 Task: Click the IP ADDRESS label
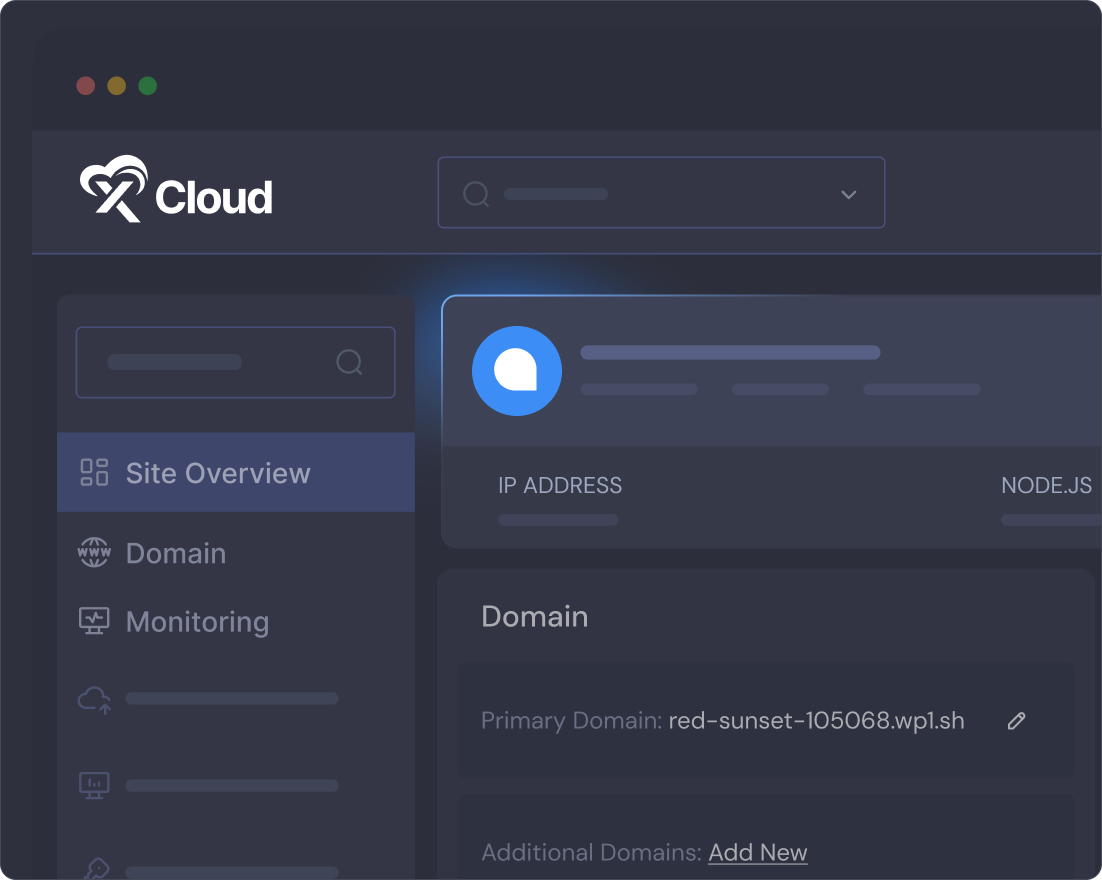tap(559, 486)
